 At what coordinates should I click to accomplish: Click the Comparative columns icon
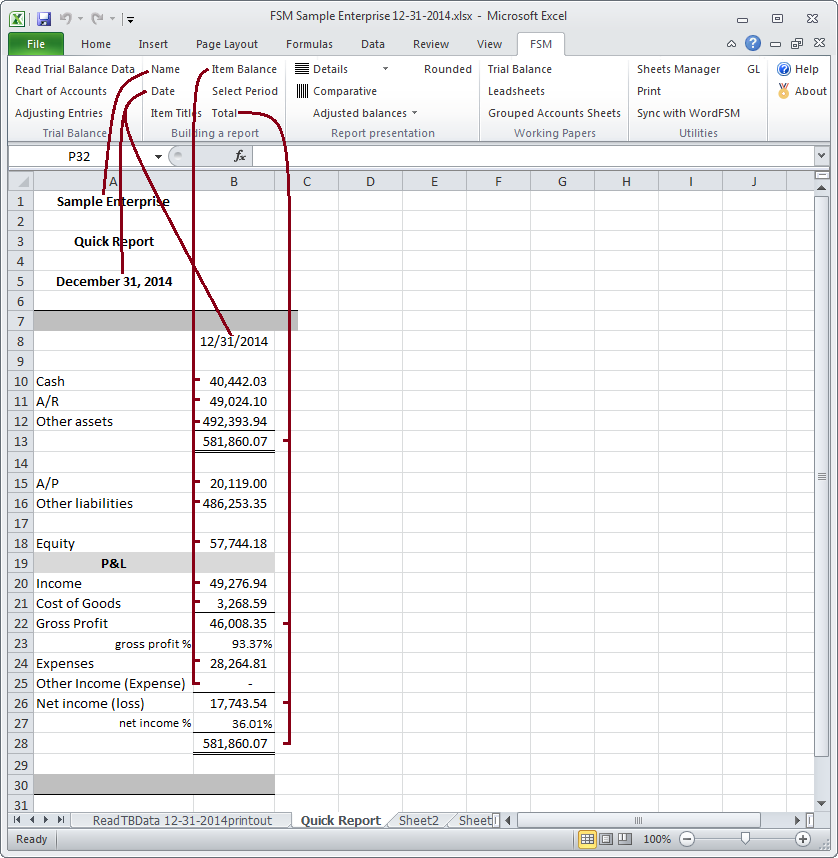point(301,91)
